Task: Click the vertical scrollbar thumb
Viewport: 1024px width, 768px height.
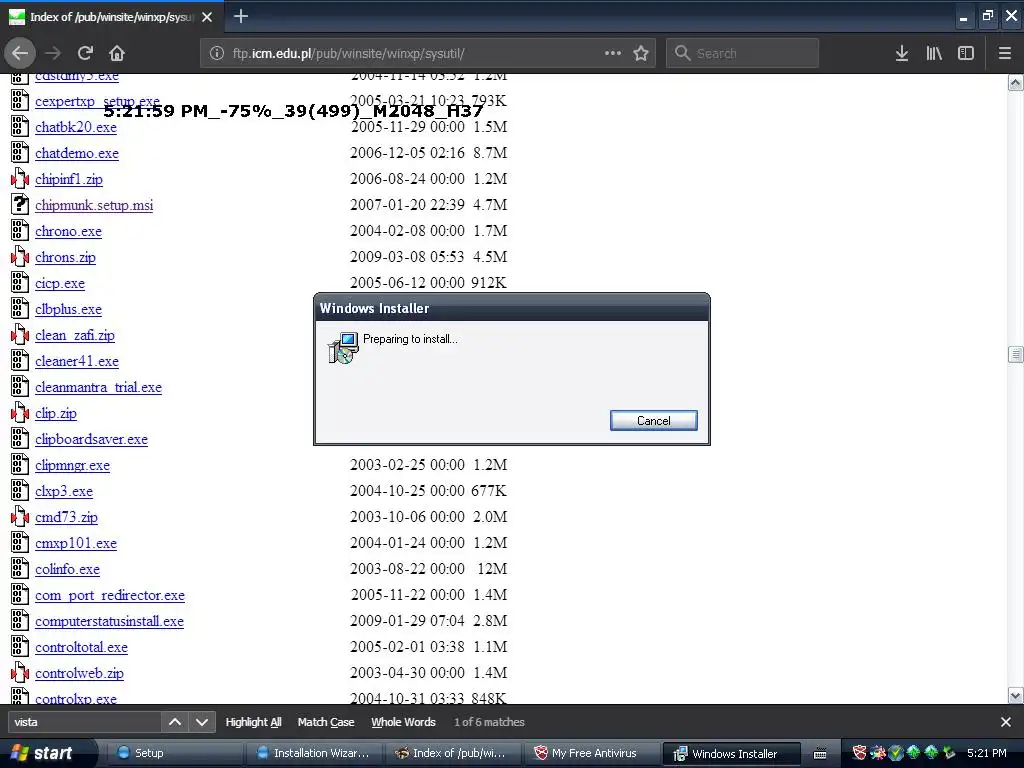Action: [x=1016, y=354]
